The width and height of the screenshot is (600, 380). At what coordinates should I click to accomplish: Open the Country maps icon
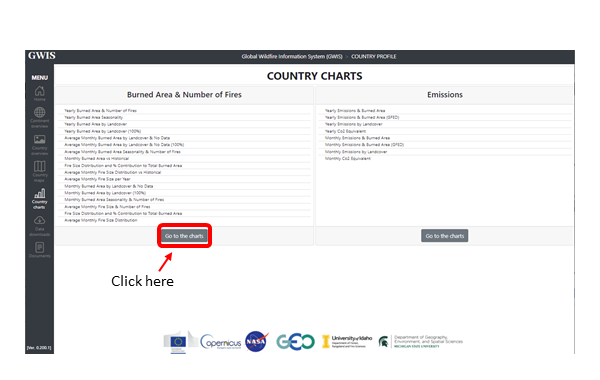click(39, 166)
